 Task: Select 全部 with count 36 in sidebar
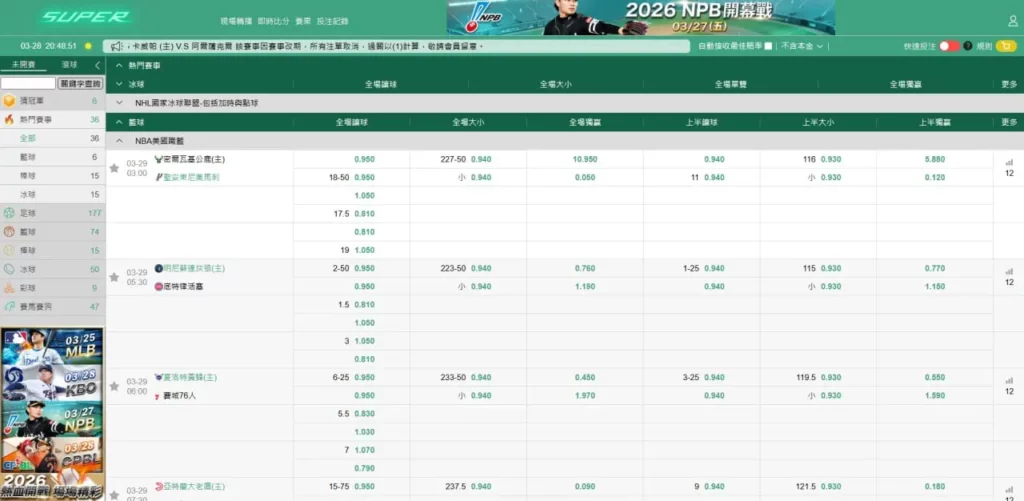53,138
